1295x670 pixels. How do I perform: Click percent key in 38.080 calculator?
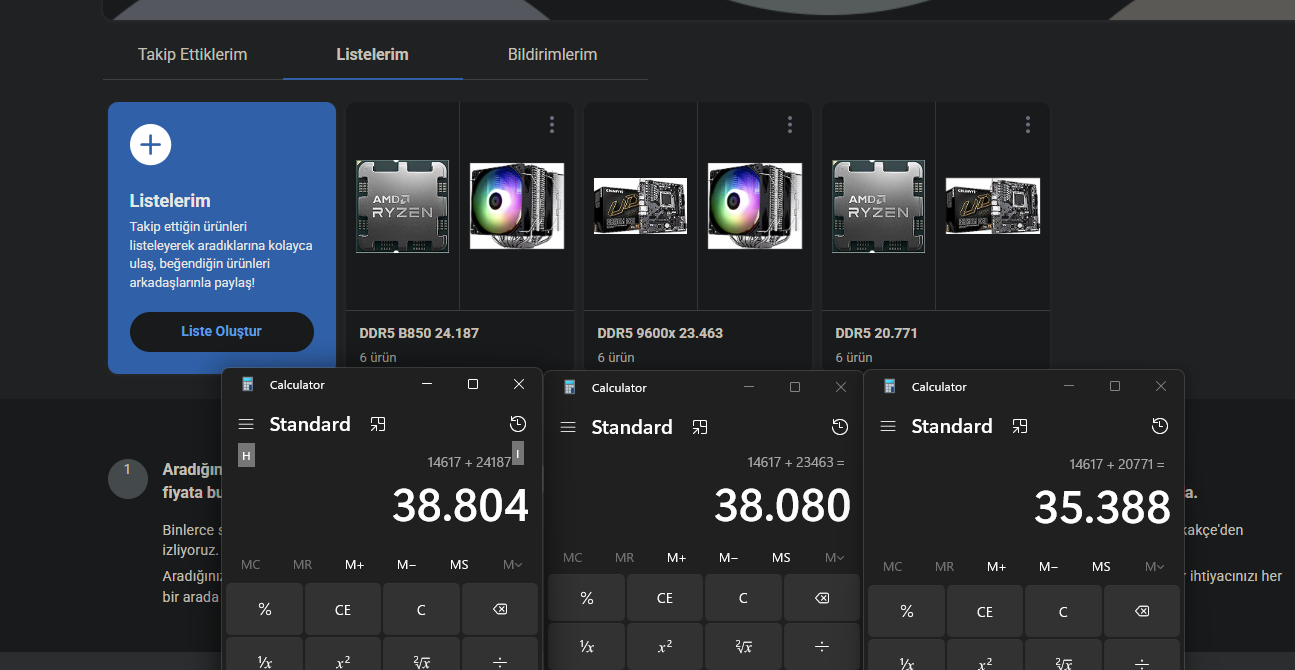(x=587, y=598)
